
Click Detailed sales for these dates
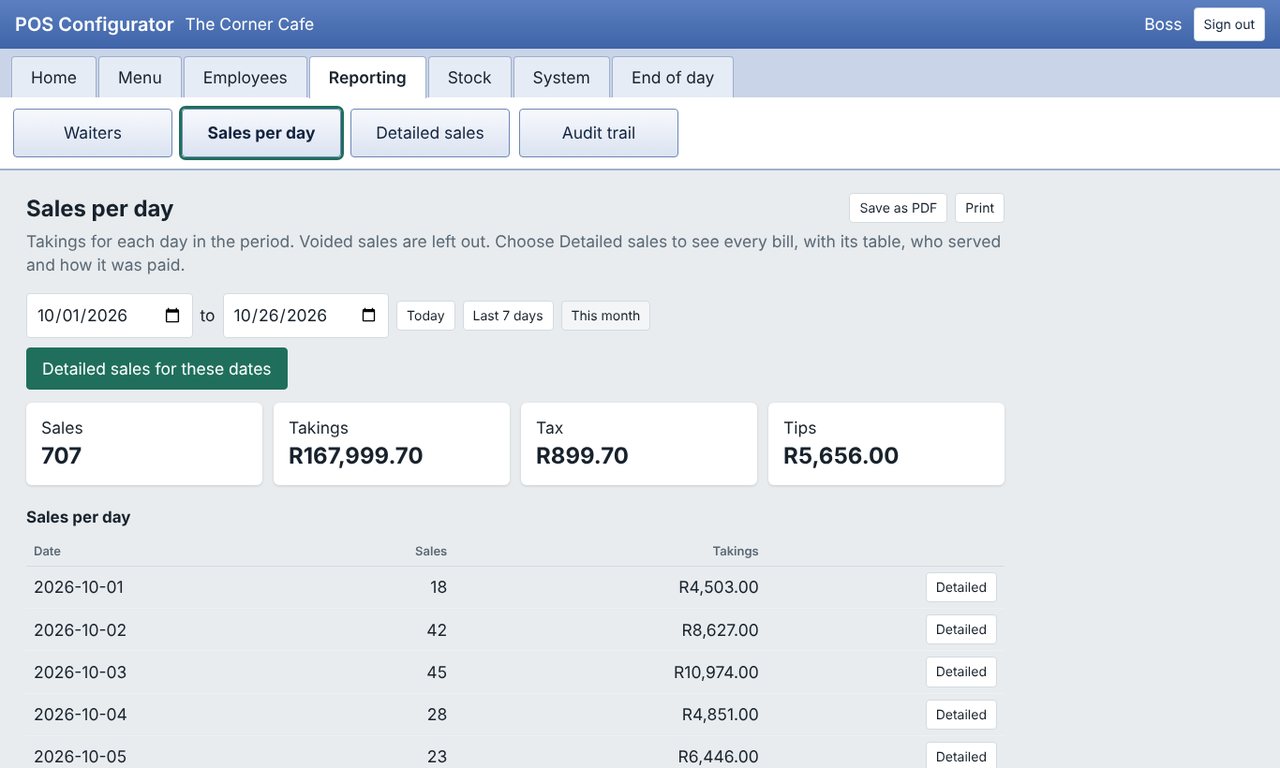(157, 369)
